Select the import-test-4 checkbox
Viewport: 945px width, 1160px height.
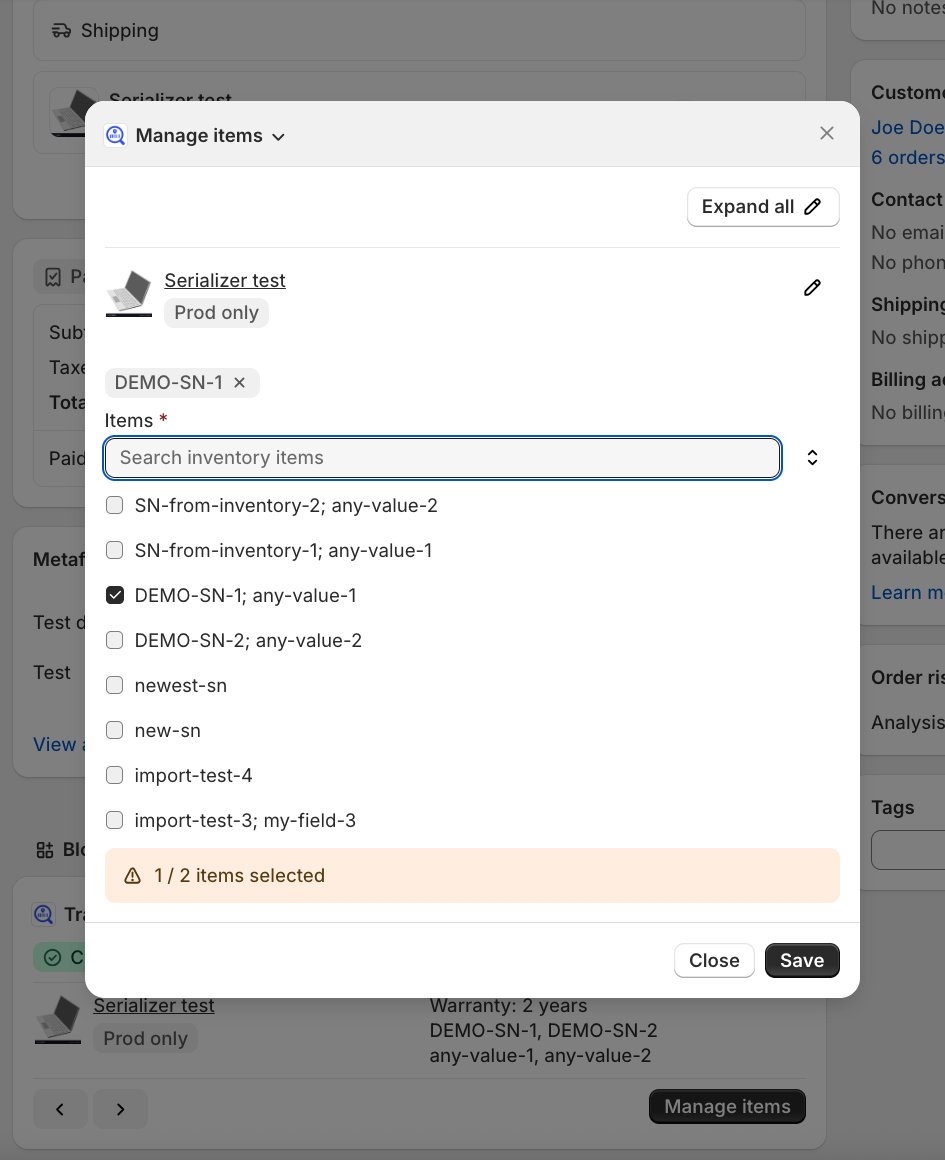(115, 776)
